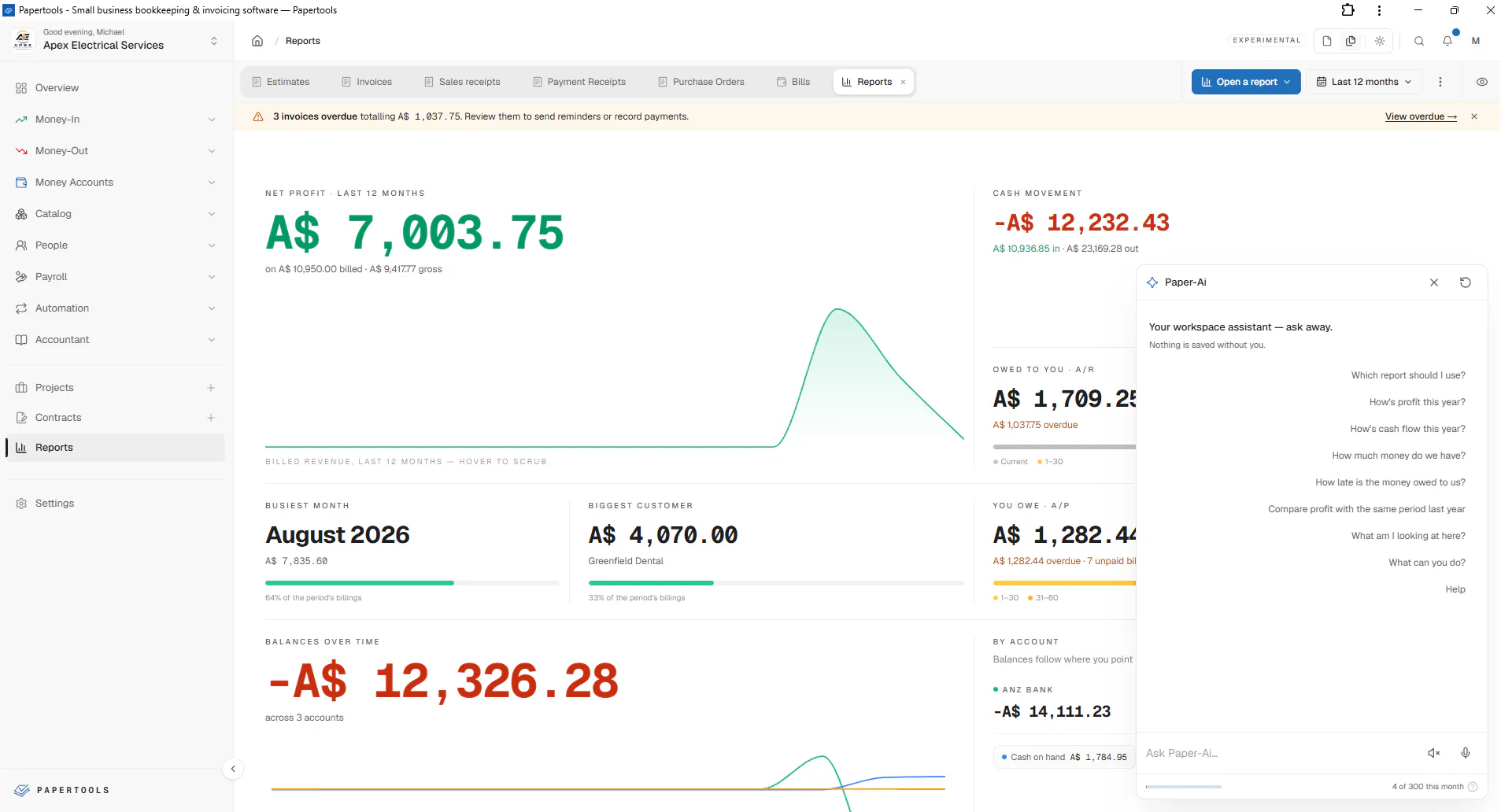
Task: Reset the Paper-Ai conversation
Action: [1466, 282]
